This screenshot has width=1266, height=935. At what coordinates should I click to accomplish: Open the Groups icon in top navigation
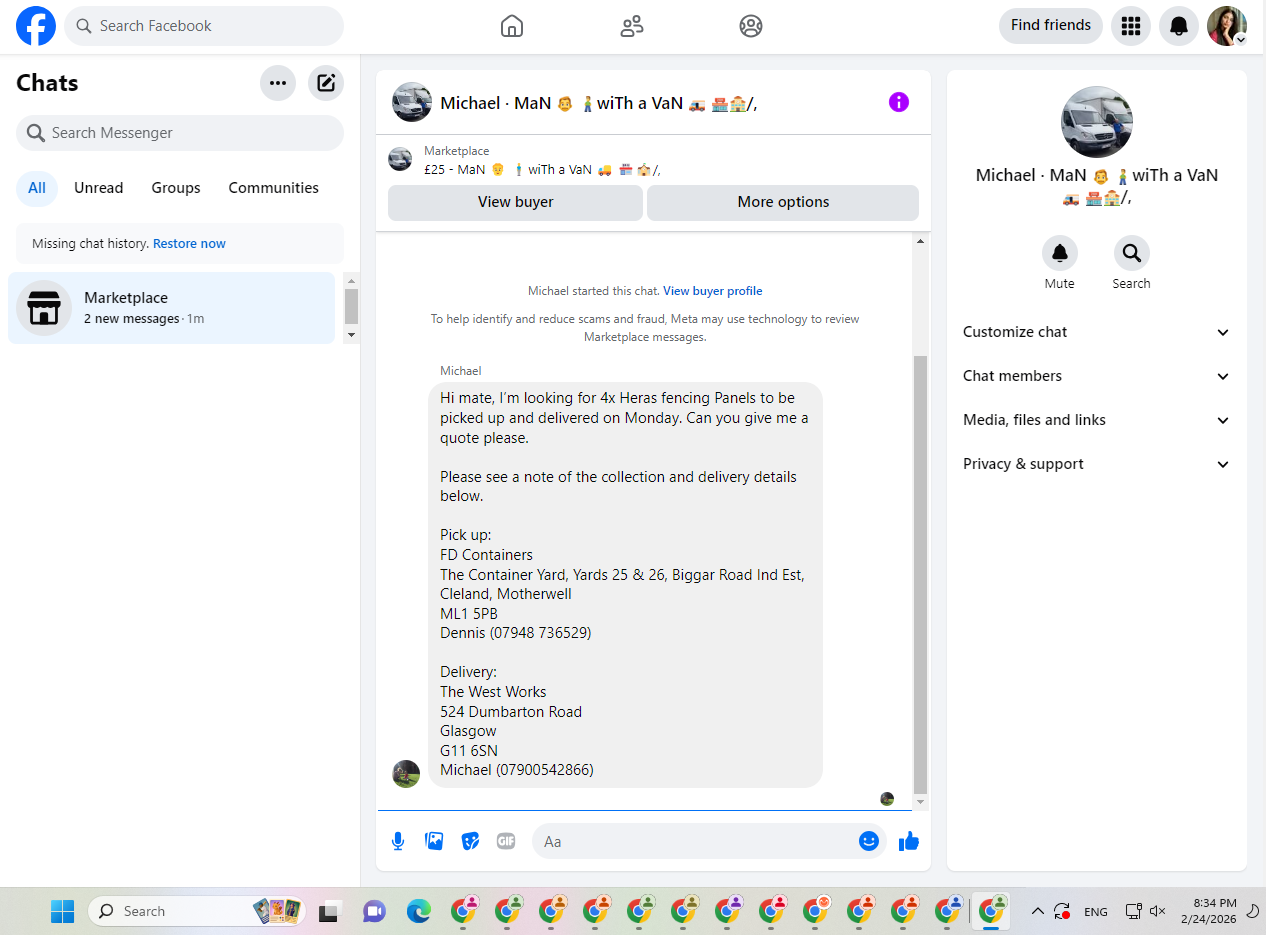[x=751, y=26]
